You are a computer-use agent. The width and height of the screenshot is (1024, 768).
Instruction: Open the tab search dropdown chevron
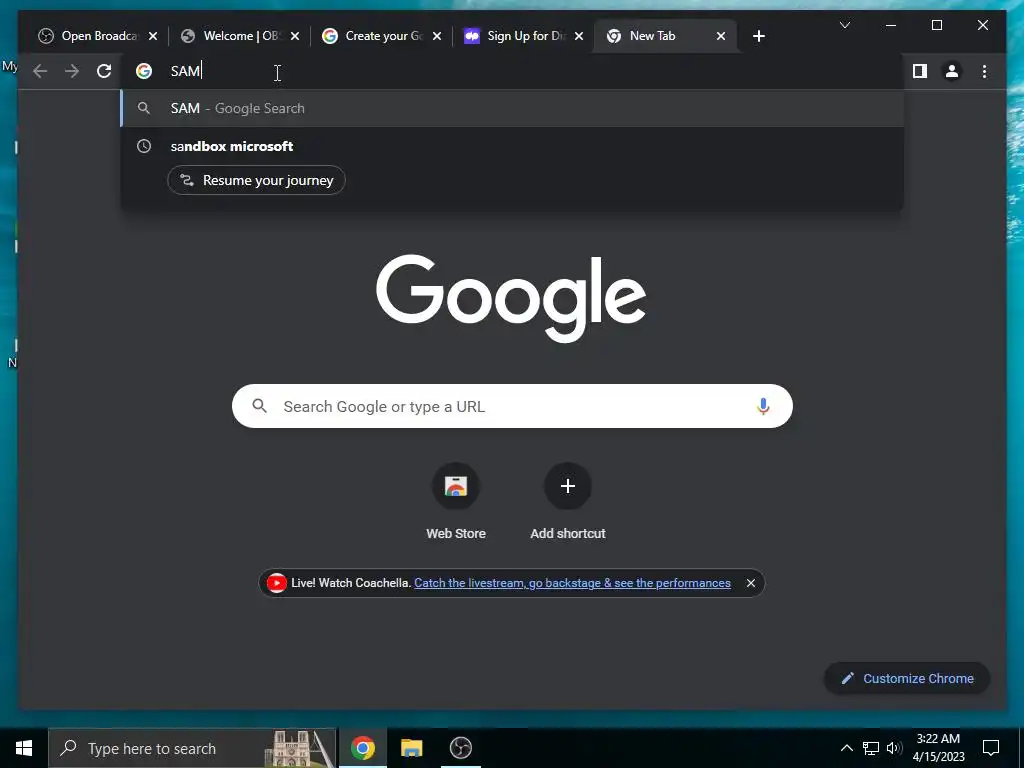844,25
